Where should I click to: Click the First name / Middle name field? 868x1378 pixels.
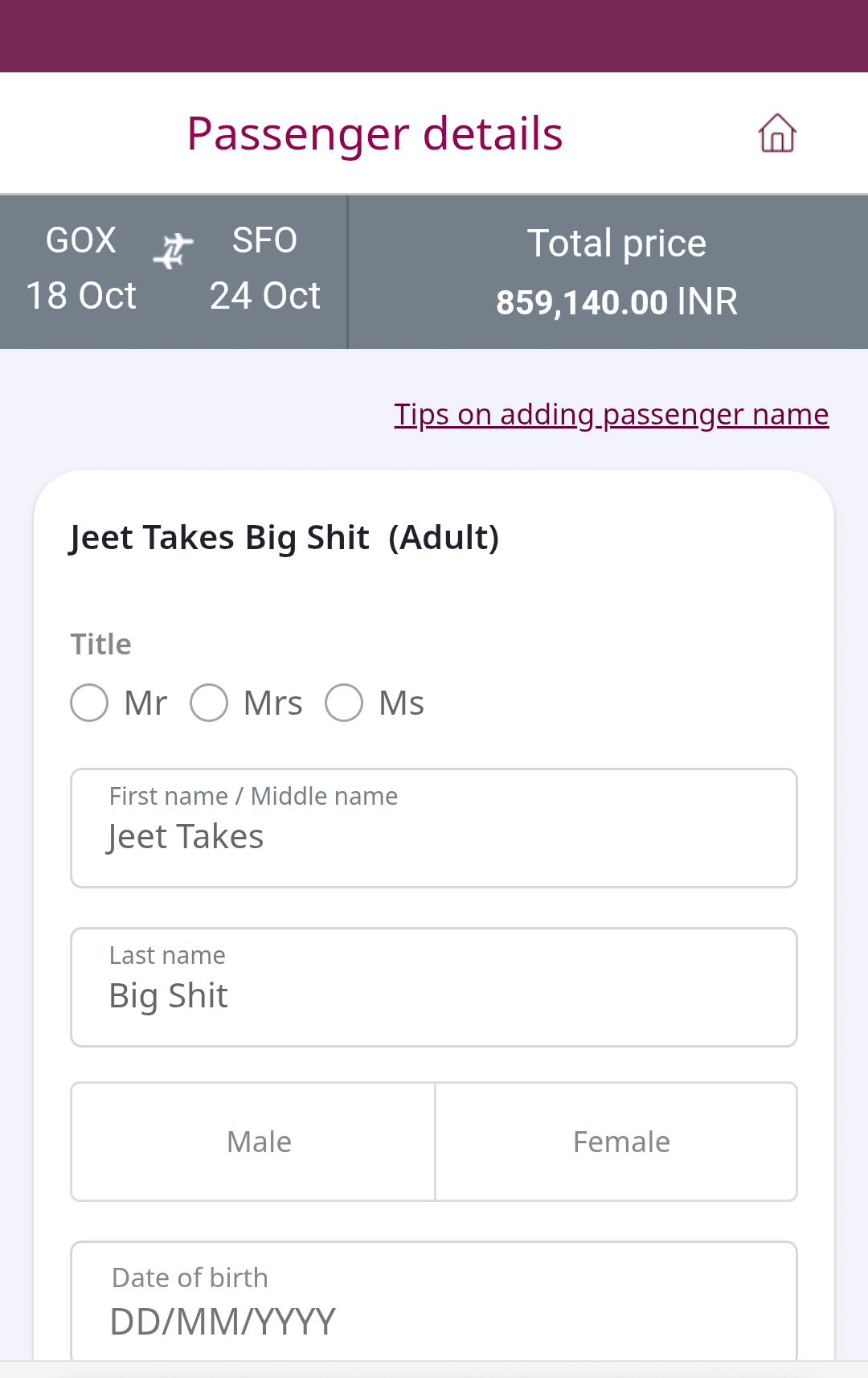[434, 829]
